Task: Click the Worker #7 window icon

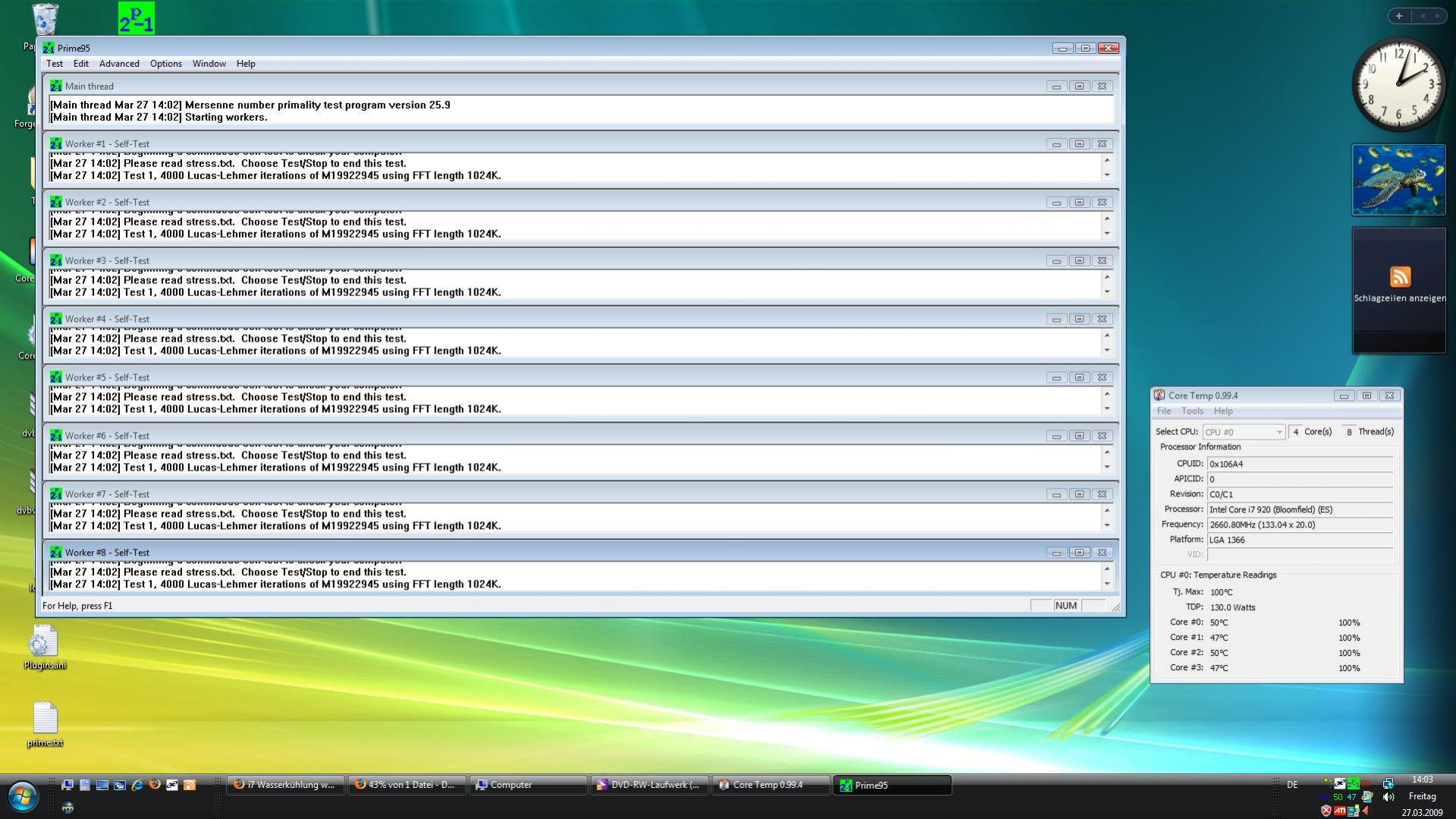Action: 55,494
